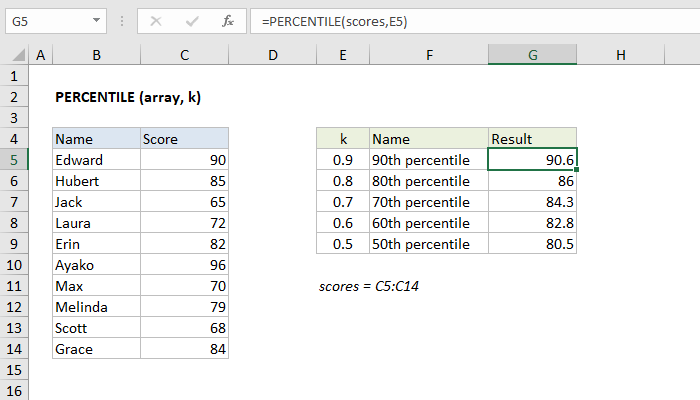Image resolution: width=700 pixels, height=400 pixels.
Task: Select column D header
Action: coord(273,55)
